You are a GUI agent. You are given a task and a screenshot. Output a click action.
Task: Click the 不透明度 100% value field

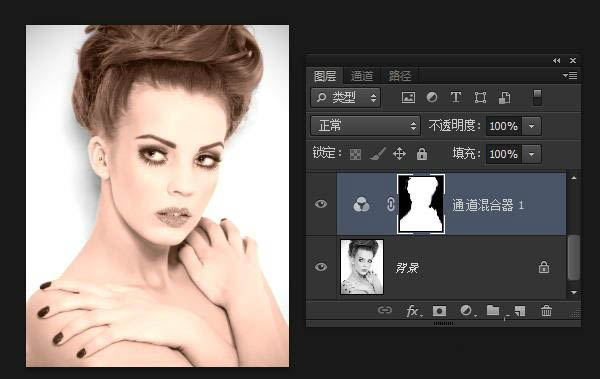pos(504,126)
